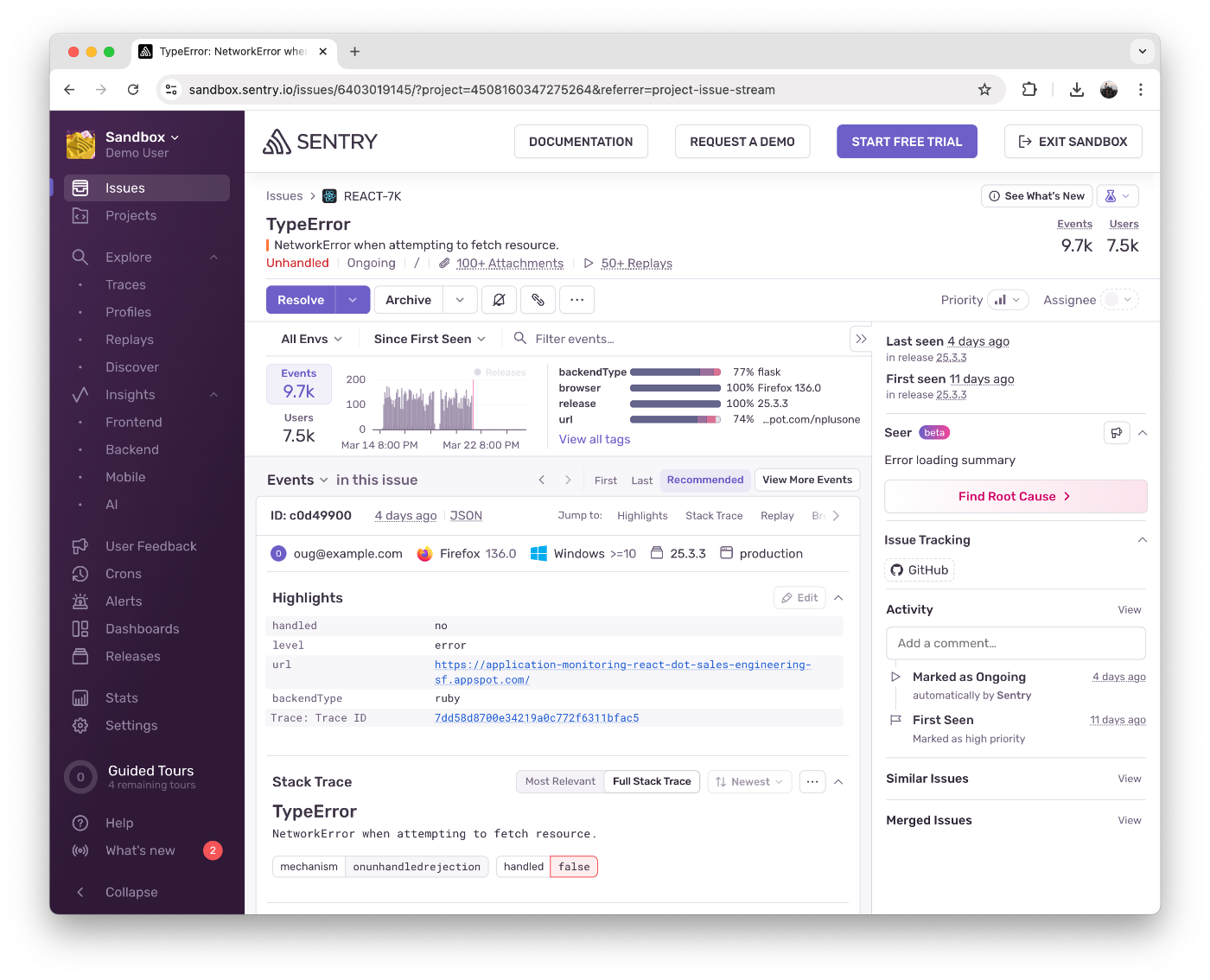Go to next event arrow
The width and height of the screenshot is (1210, 980).
[x=568, y=480]
